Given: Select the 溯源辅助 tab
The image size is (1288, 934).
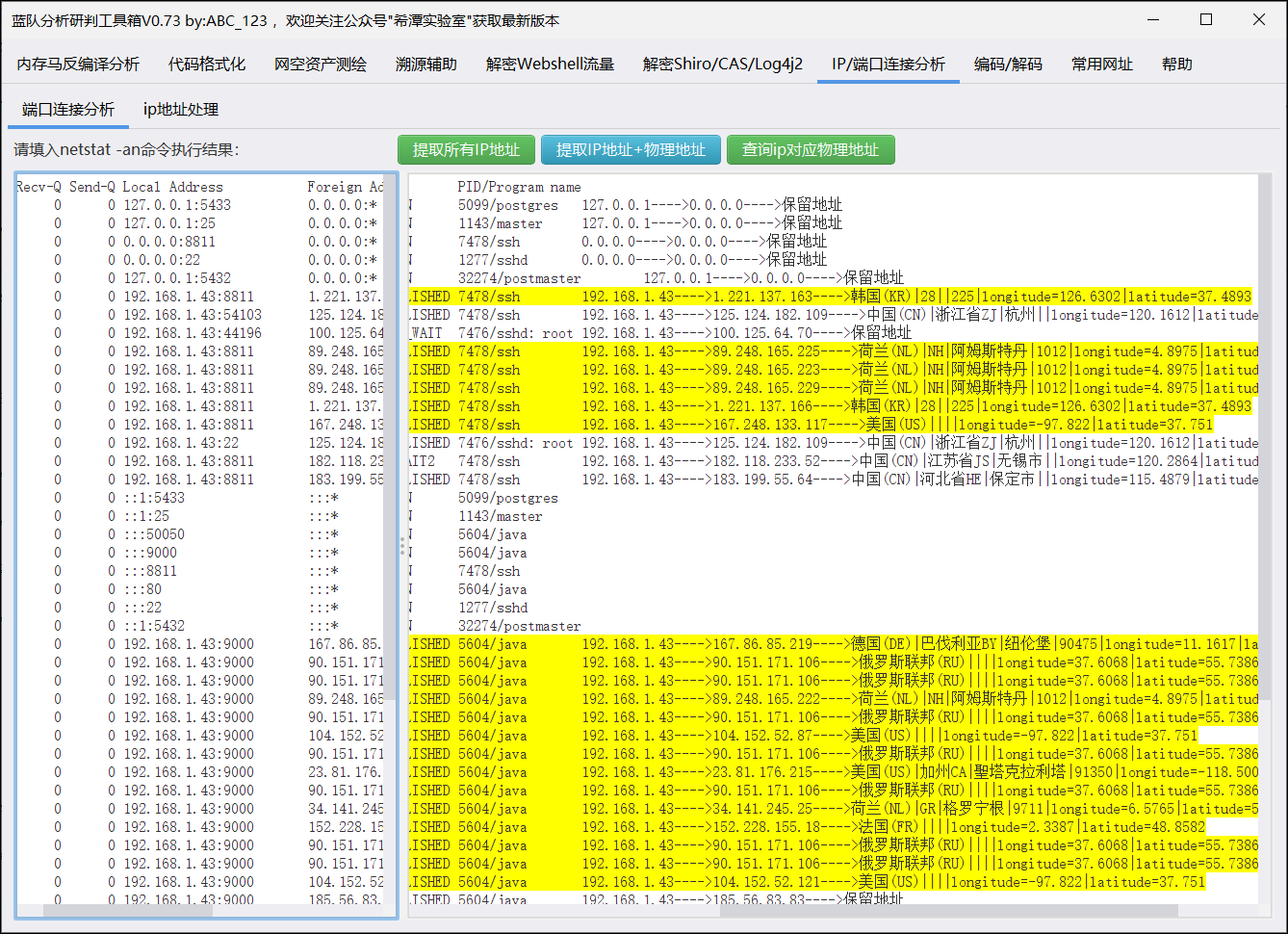Looking at the screenshot, I should tap(426, 63).
